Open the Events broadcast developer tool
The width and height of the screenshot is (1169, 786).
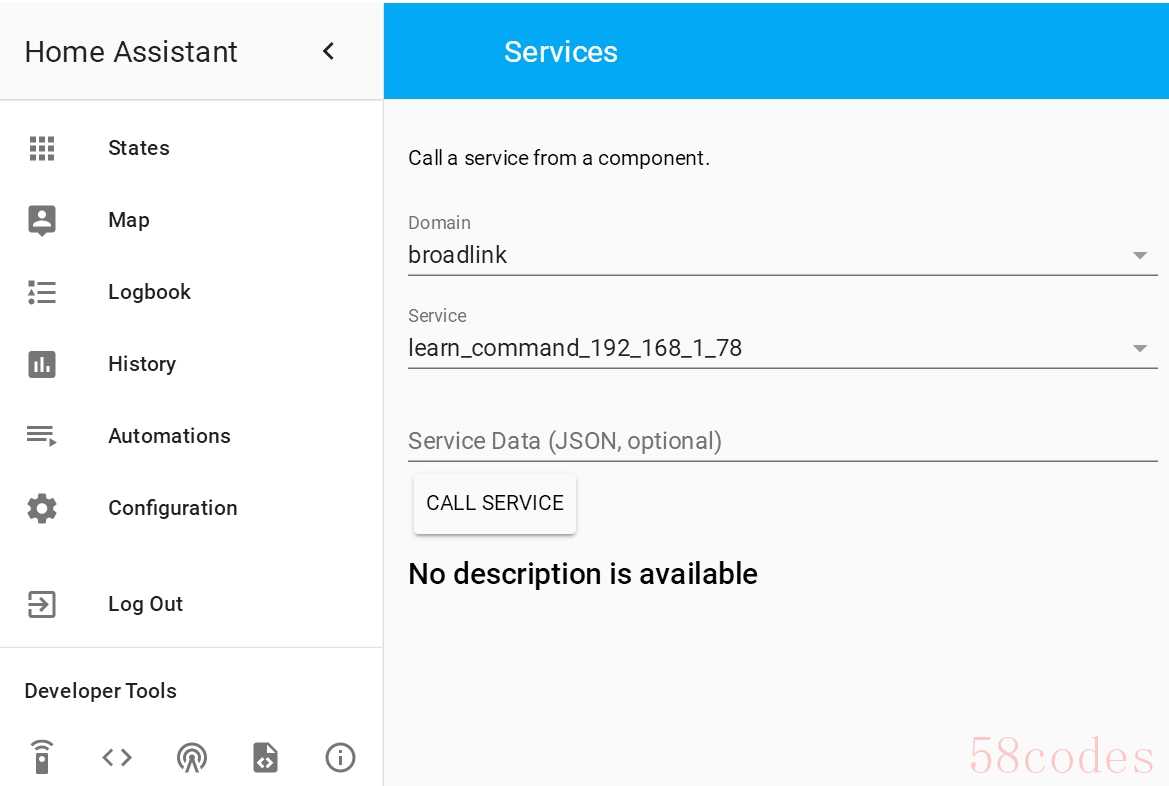pos(191,757)
